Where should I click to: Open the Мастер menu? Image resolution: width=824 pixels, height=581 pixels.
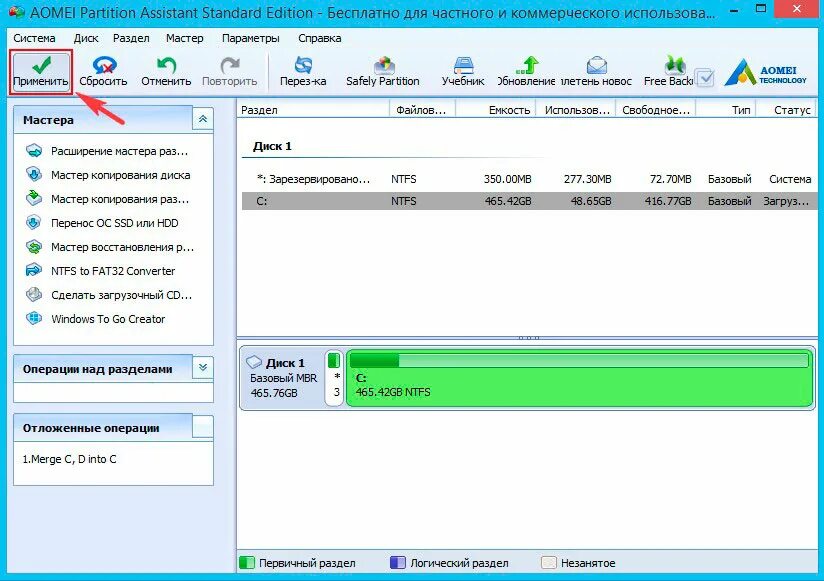[184, 38]
